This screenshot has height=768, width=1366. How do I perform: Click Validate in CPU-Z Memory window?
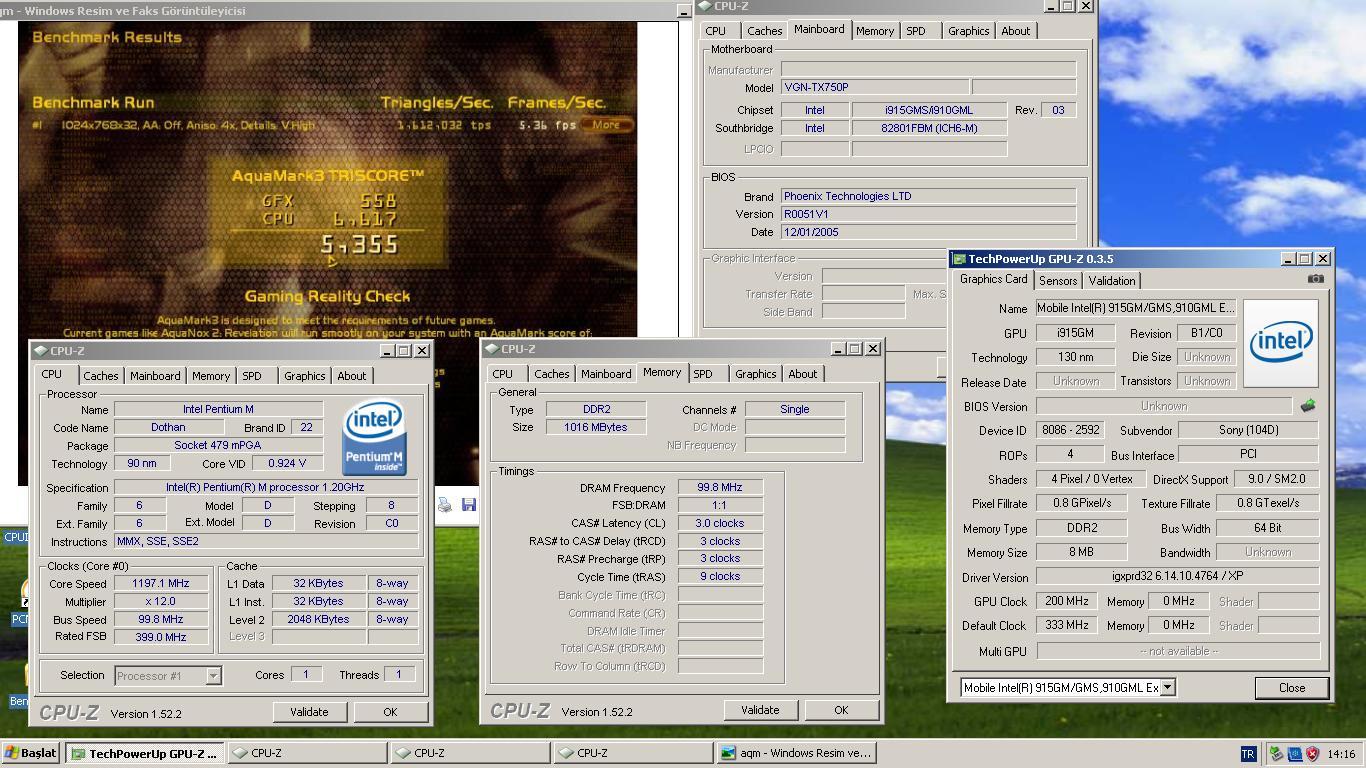pyautogui.click(x=760, y=710)
